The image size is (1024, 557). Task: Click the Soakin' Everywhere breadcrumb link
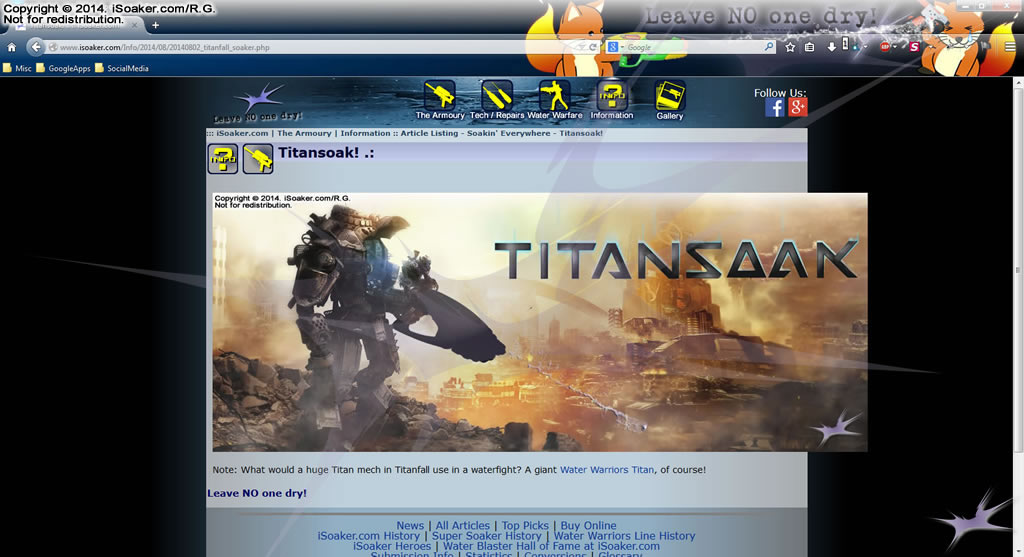509,133
